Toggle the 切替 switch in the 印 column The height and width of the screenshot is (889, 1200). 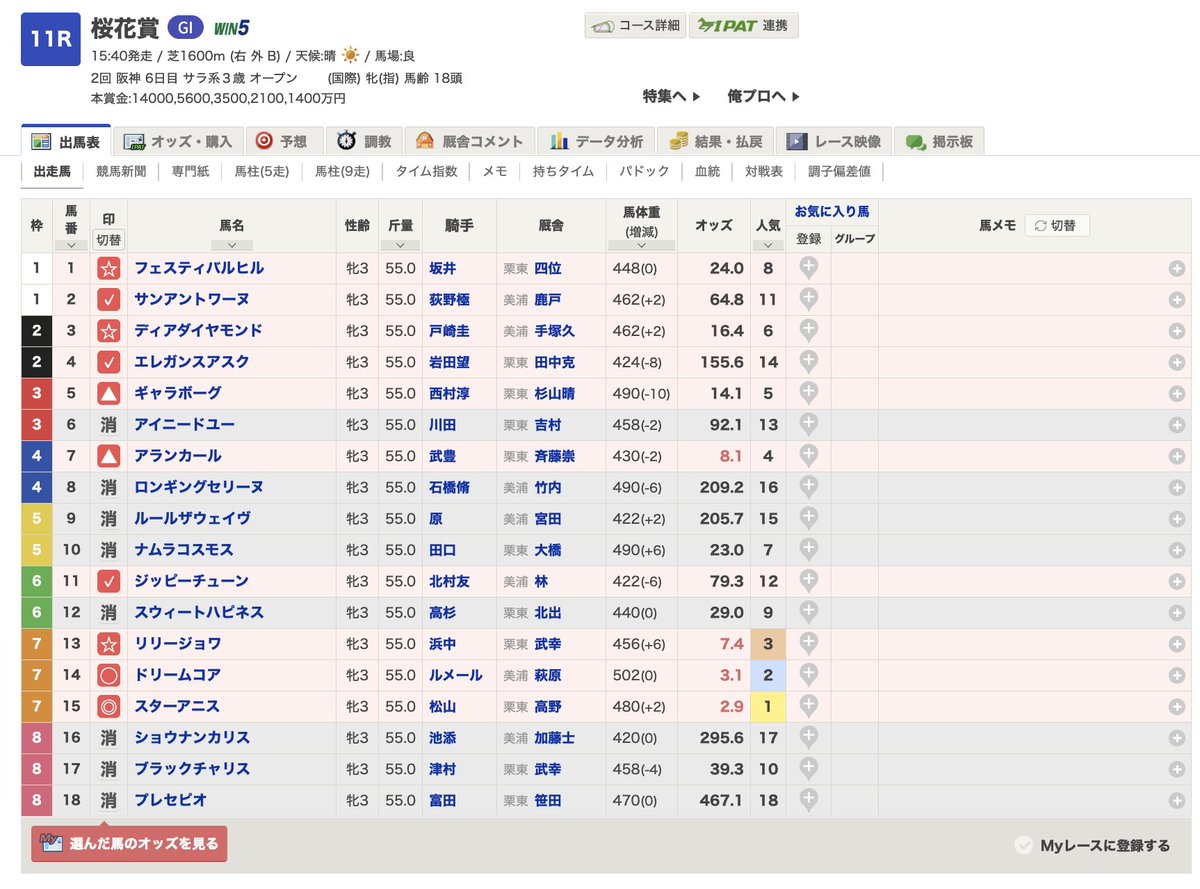coord(109,238)
